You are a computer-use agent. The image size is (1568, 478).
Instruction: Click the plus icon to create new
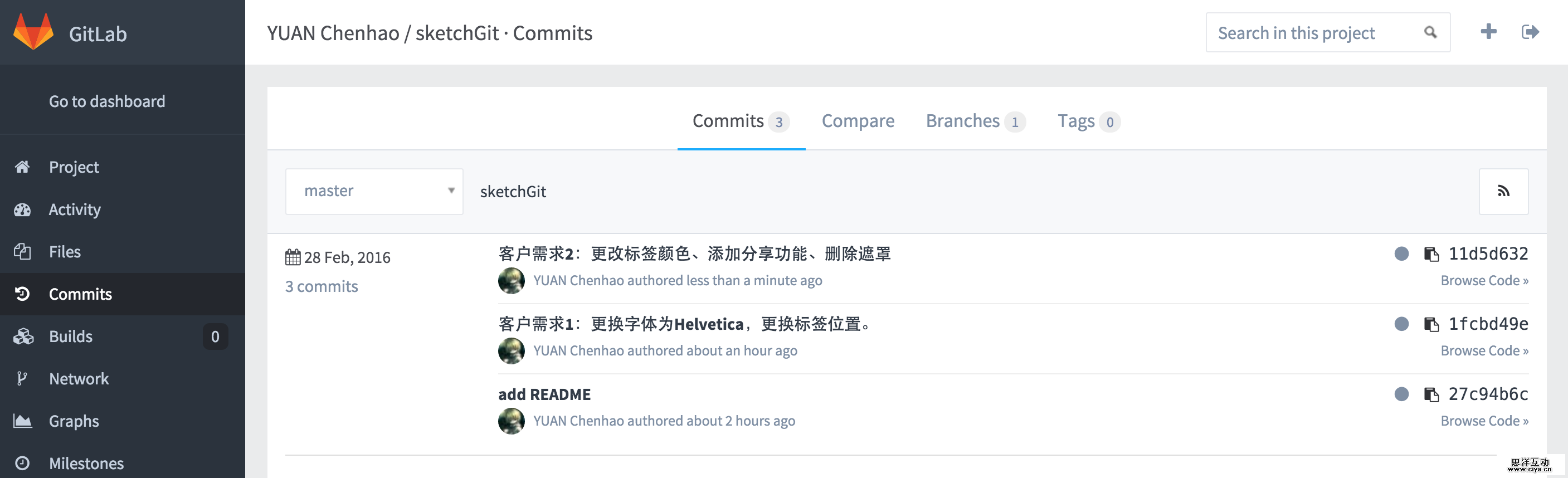pos(1488,32)
